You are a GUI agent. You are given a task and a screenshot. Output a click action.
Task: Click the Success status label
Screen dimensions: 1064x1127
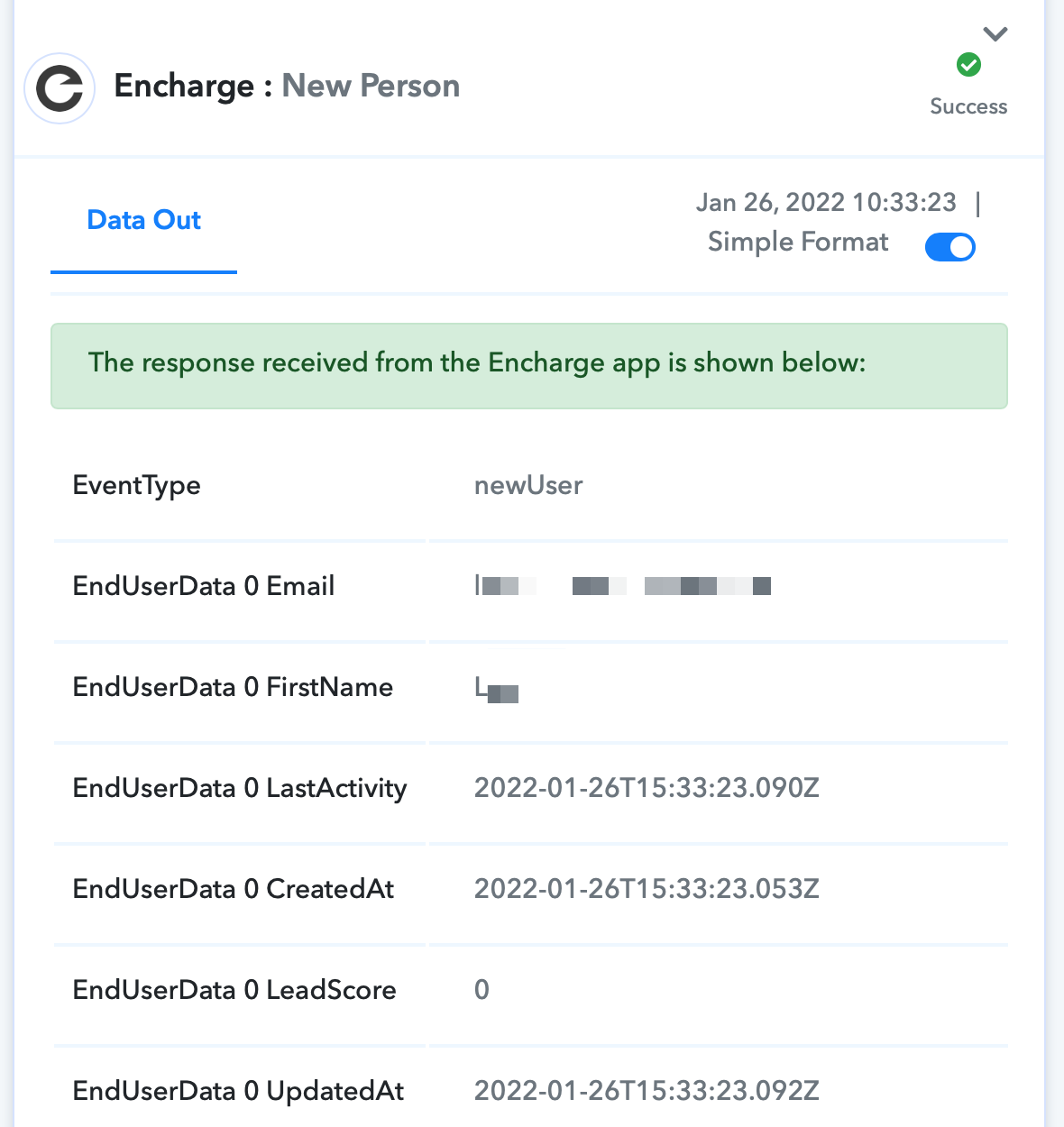[968, 106]
